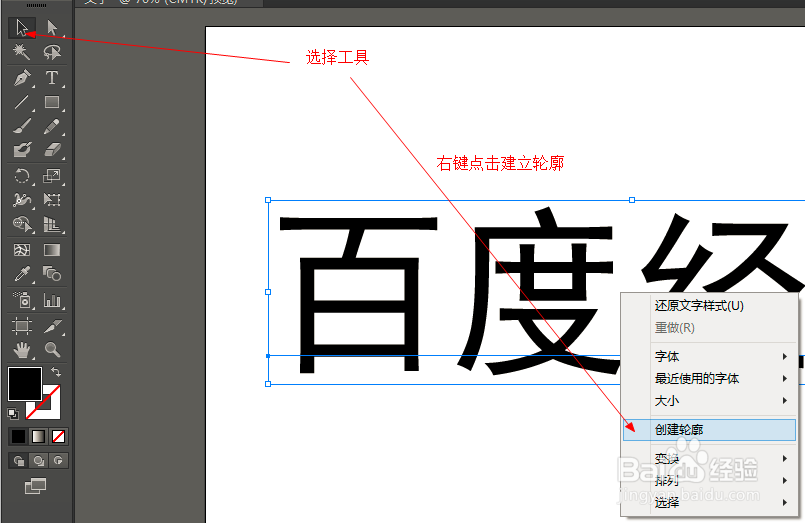
Task: Select the Pencil tool
Action: 52,126
